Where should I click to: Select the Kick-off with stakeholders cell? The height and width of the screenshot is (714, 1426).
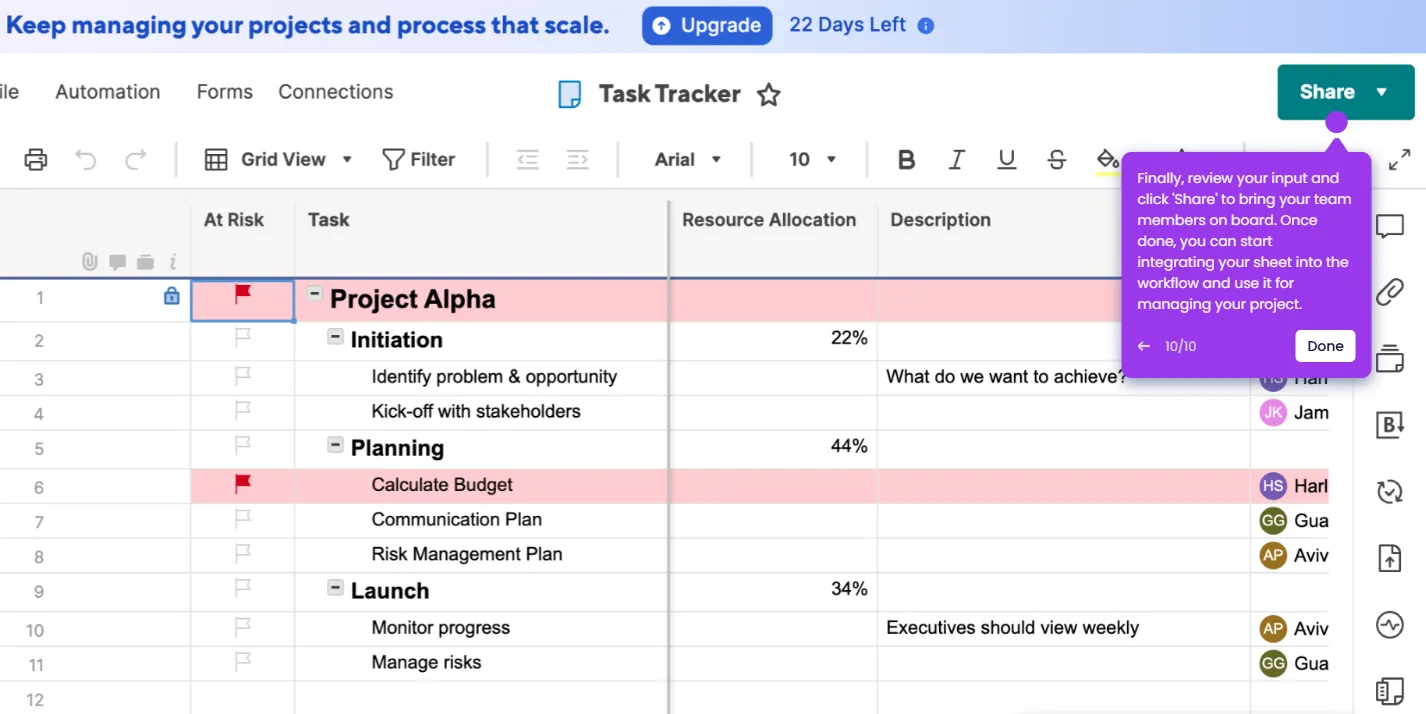pyautogui.click(x=476, y=412)
